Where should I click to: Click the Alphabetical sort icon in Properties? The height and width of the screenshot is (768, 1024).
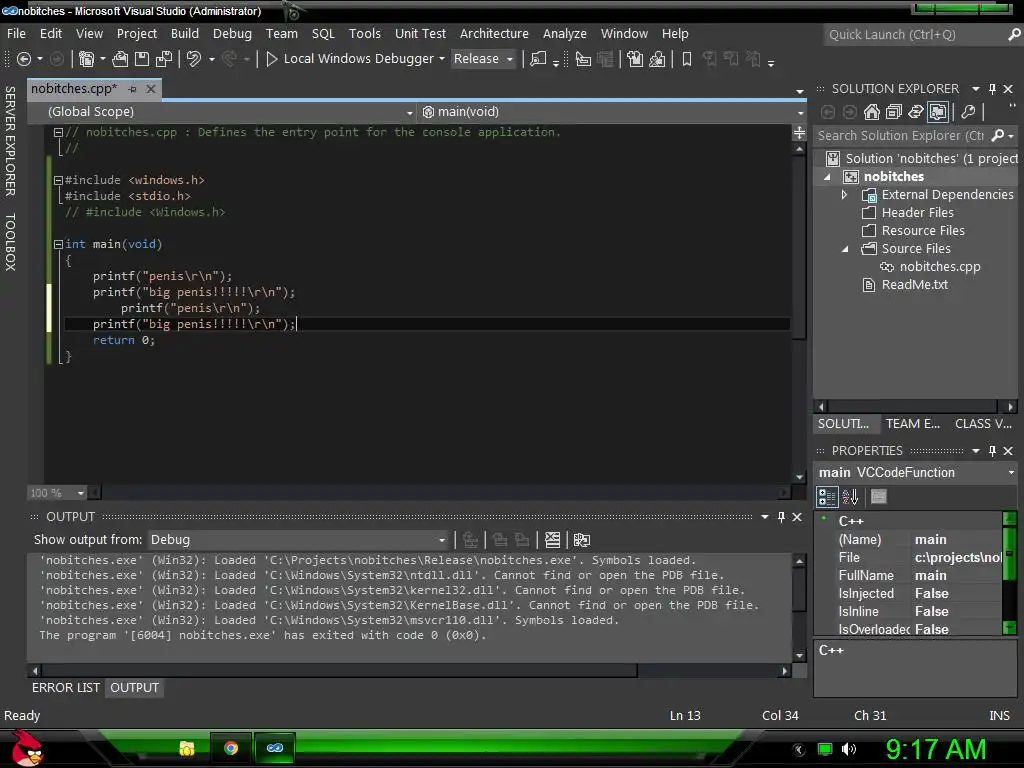point(850,498)
